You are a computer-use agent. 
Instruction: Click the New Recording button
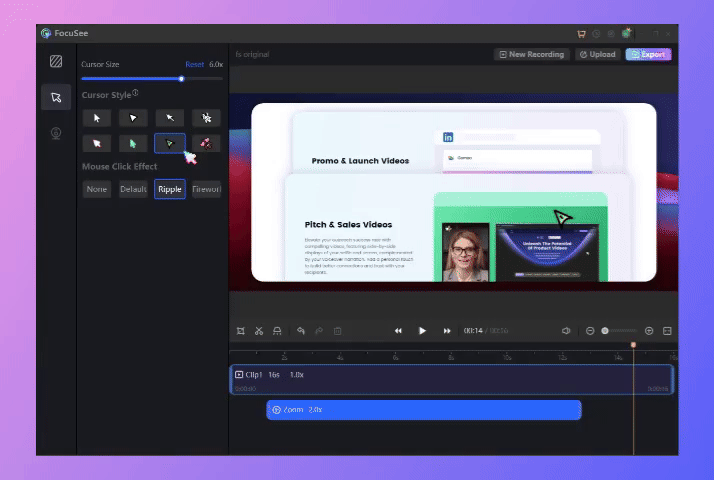point(531,54)
